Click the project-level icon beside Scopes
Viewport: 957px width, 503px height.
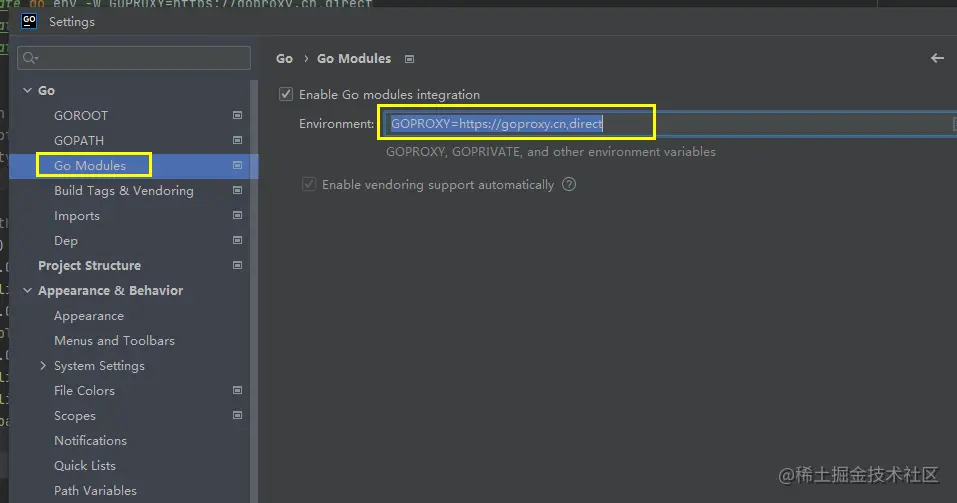[x=237, y=416]
